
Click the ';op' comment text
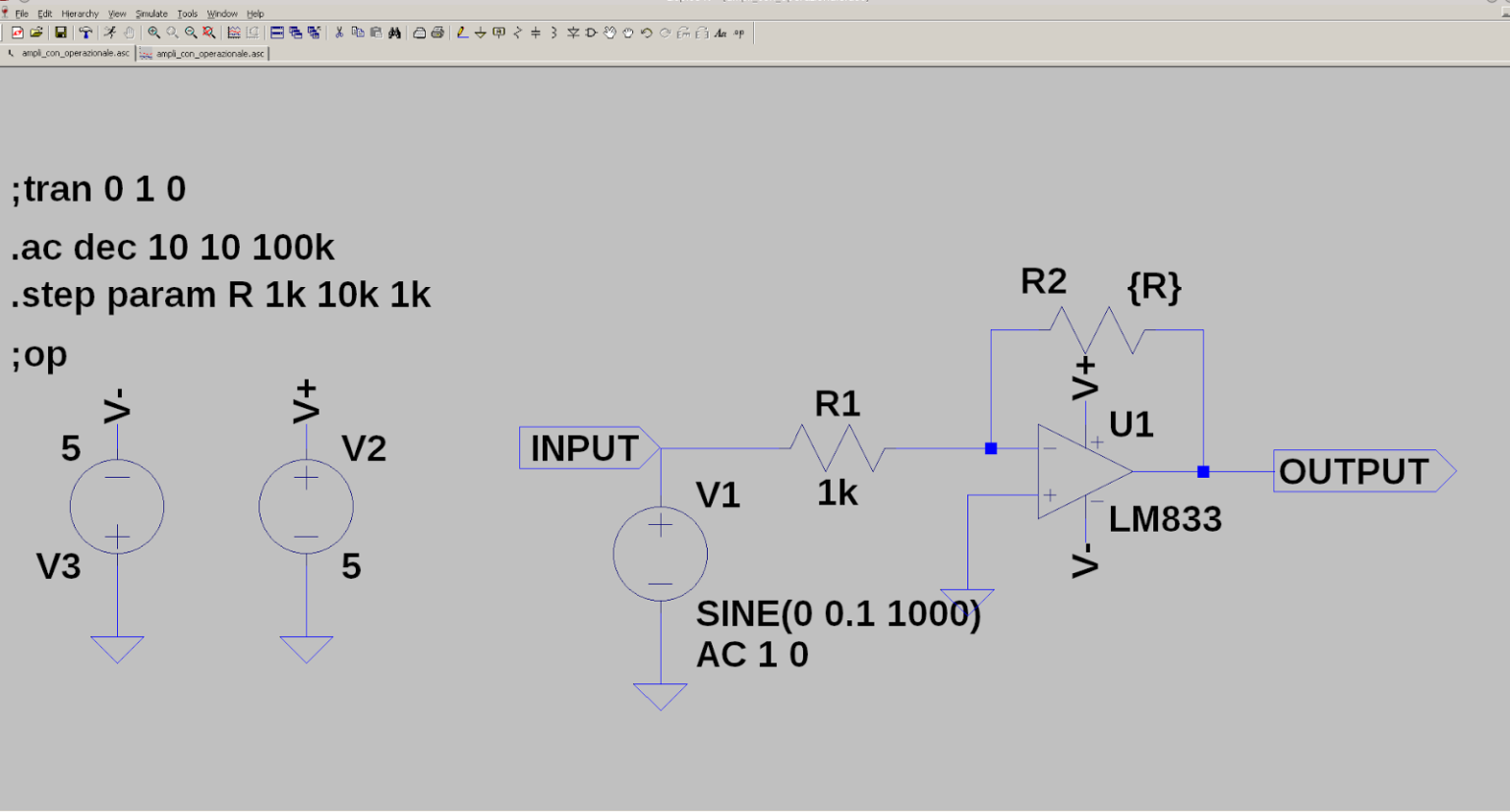39,355
